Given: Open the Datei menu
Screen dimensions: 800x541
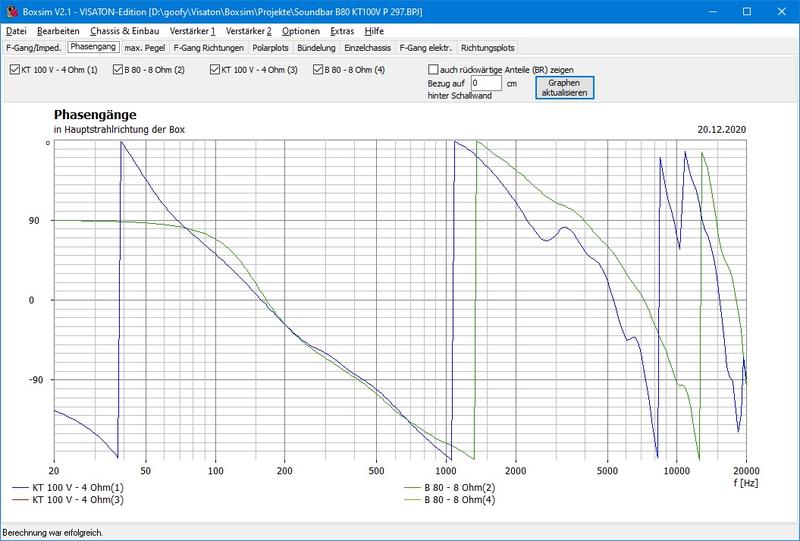Looking at the screenshot, I should pos(16,31).
